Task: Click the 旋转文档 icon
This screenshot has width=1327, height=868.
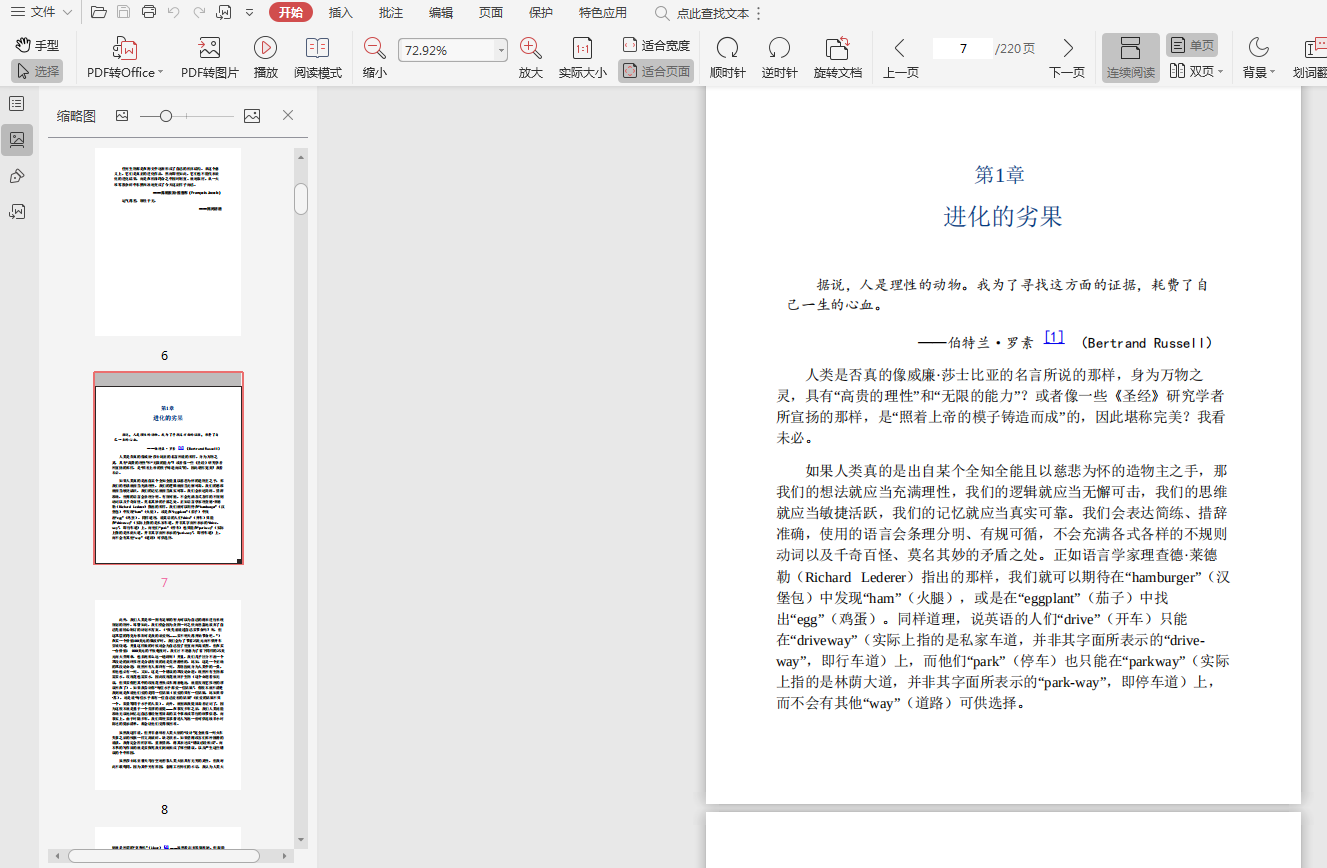Action: pyautogui.click(x=837, y=48)
